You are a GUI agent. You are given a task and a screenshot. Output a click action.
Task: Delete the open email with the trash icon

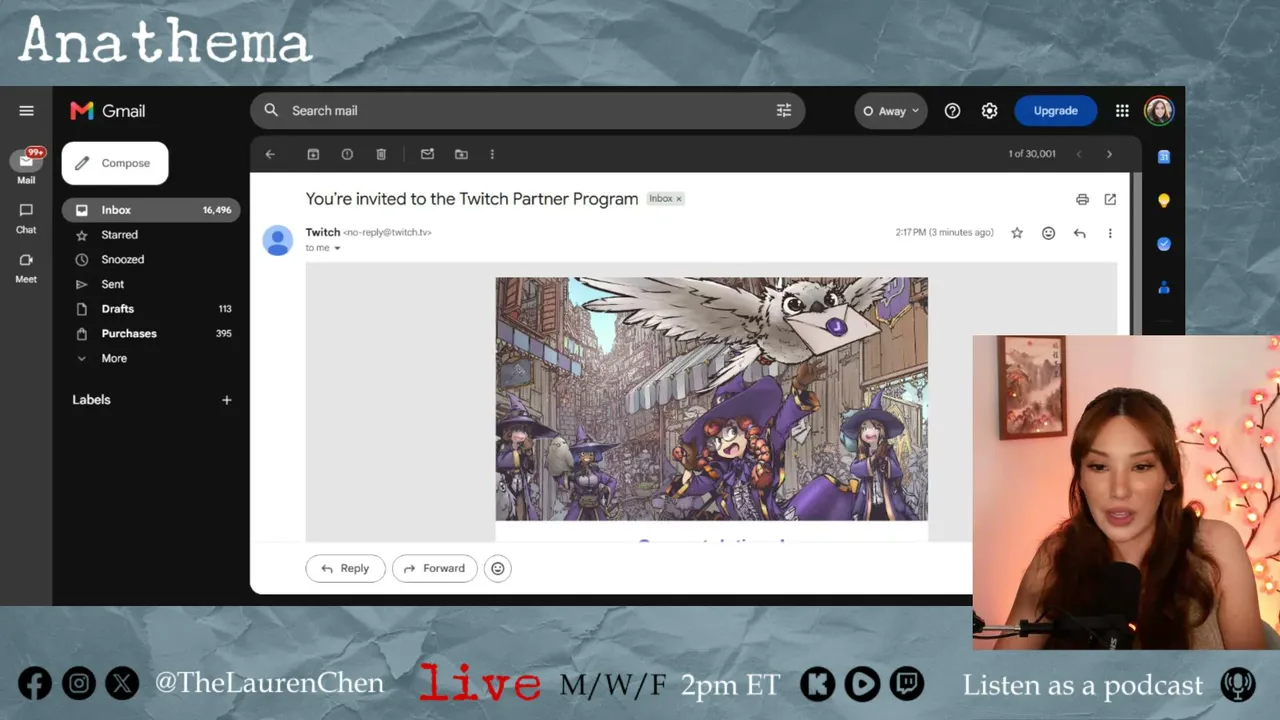(x=381, y=154)
